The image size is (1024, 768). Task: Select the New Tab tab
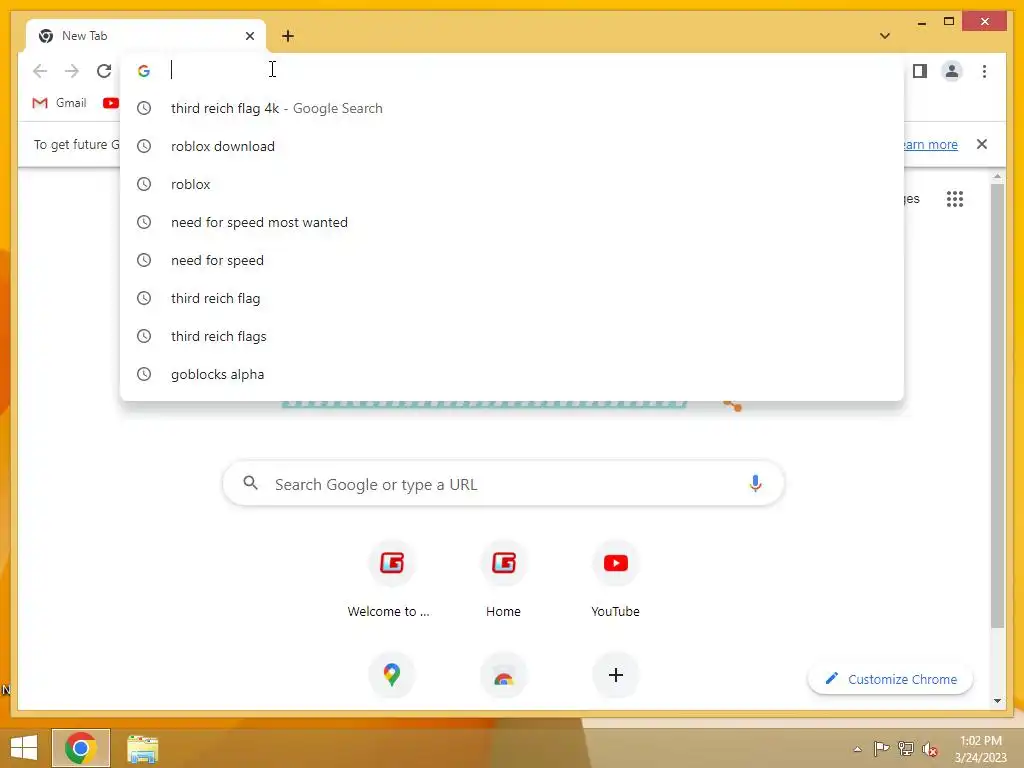click(146, 36)
